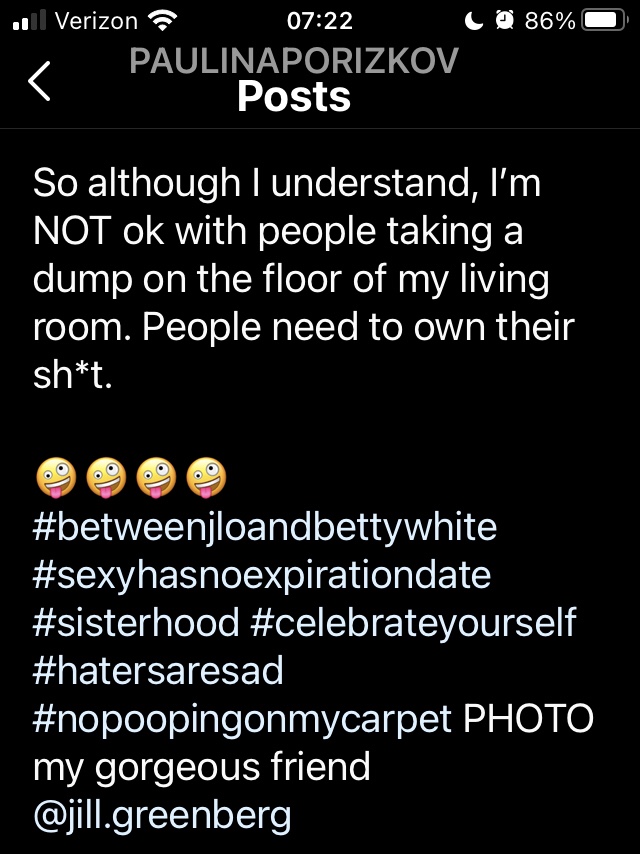Tap the PAULINAPORIZKOV username header
The width and height of the screenshot is (640, 854).
point(294,62)
